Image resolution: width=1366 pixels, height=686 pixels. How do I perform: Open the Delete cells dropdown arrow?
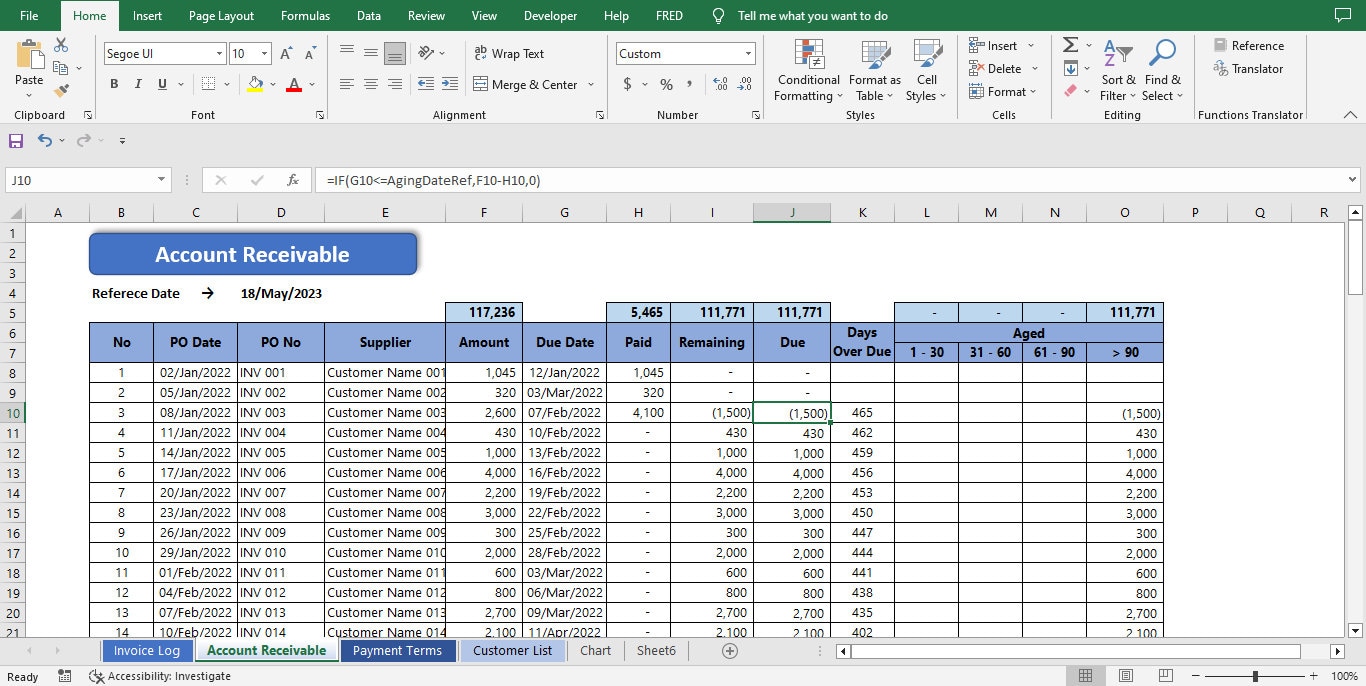point(1034,69)
